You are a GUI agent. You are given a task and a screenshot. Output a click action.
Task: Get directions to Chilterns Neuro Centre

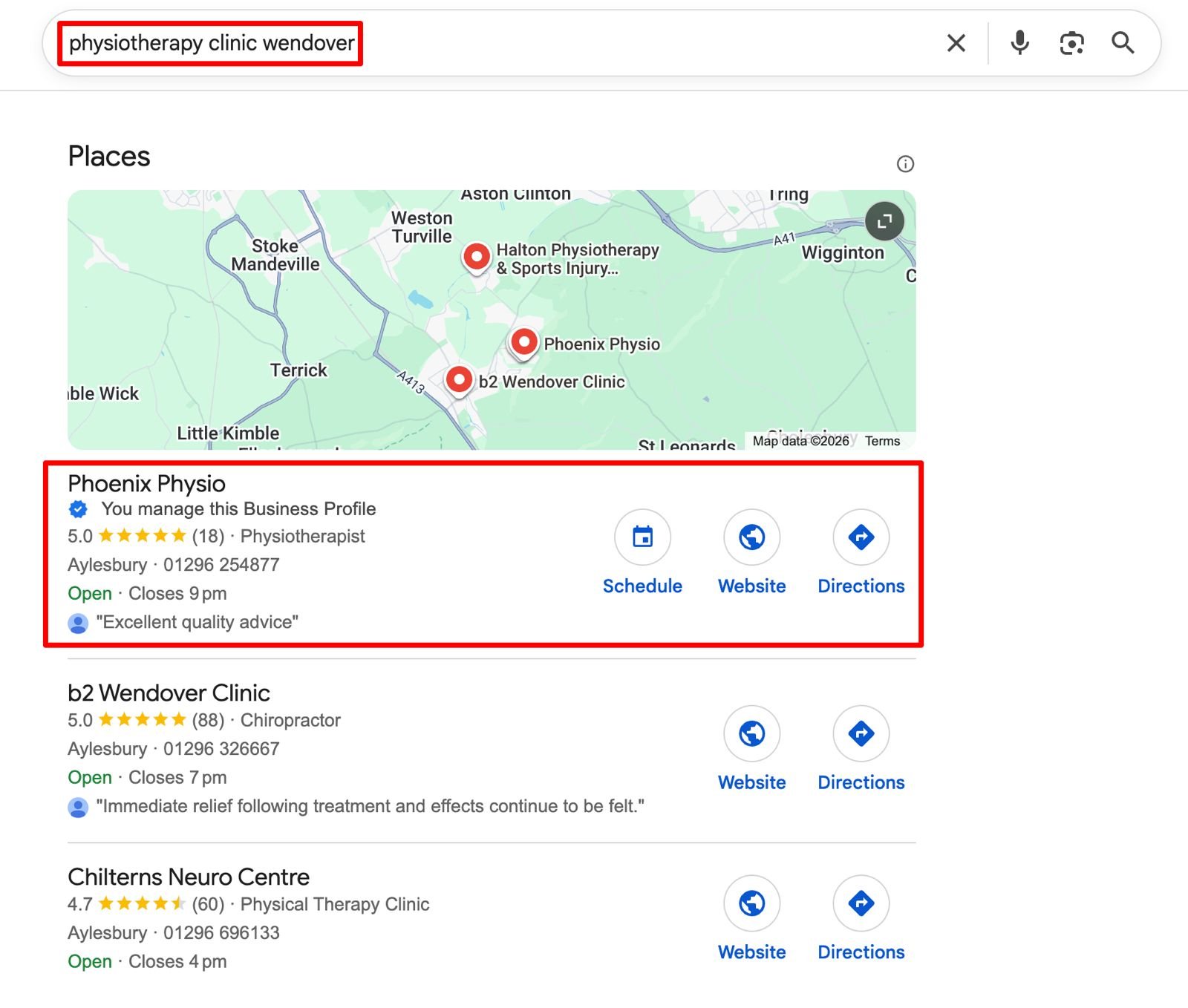click(x=861, y=903)
